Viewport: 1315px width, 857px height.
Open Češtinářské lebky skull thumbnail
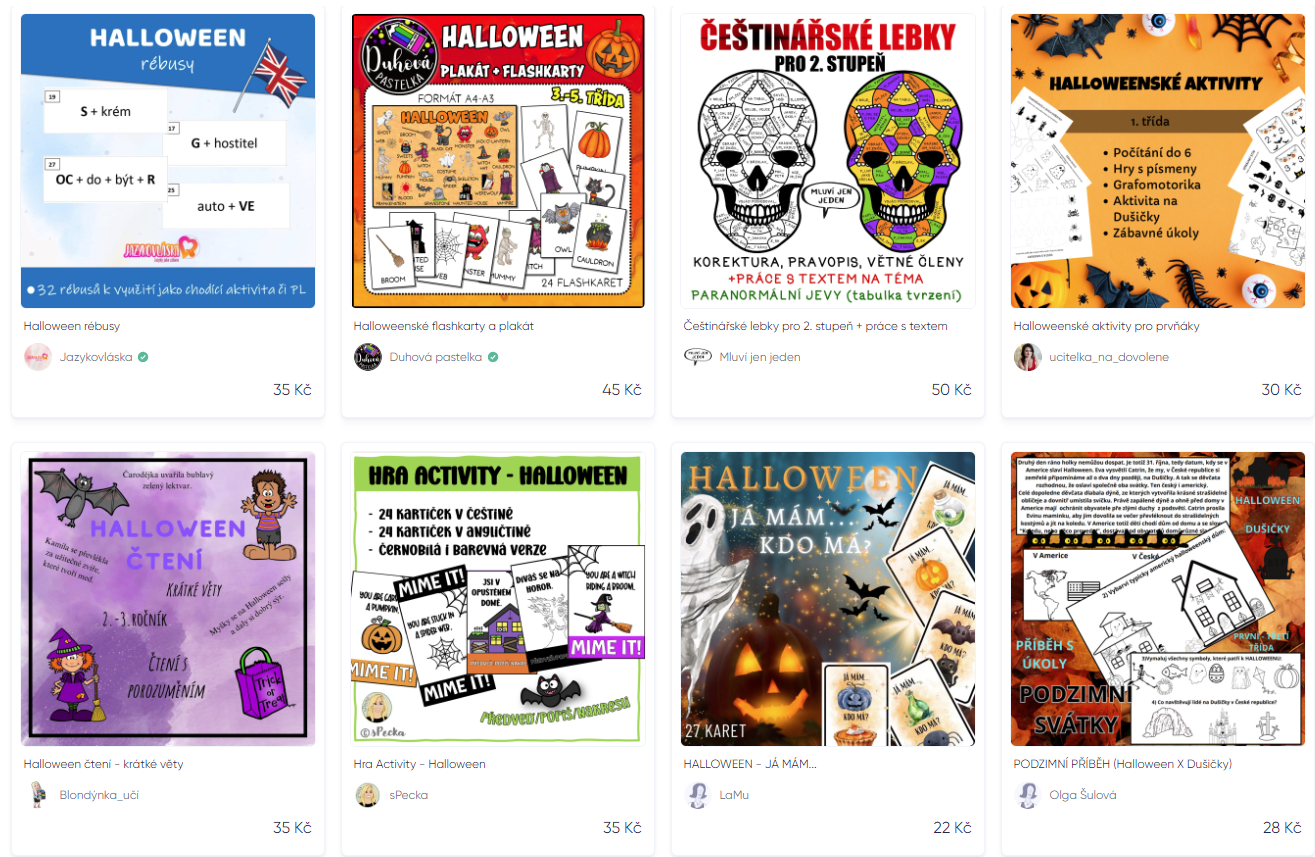828,161
